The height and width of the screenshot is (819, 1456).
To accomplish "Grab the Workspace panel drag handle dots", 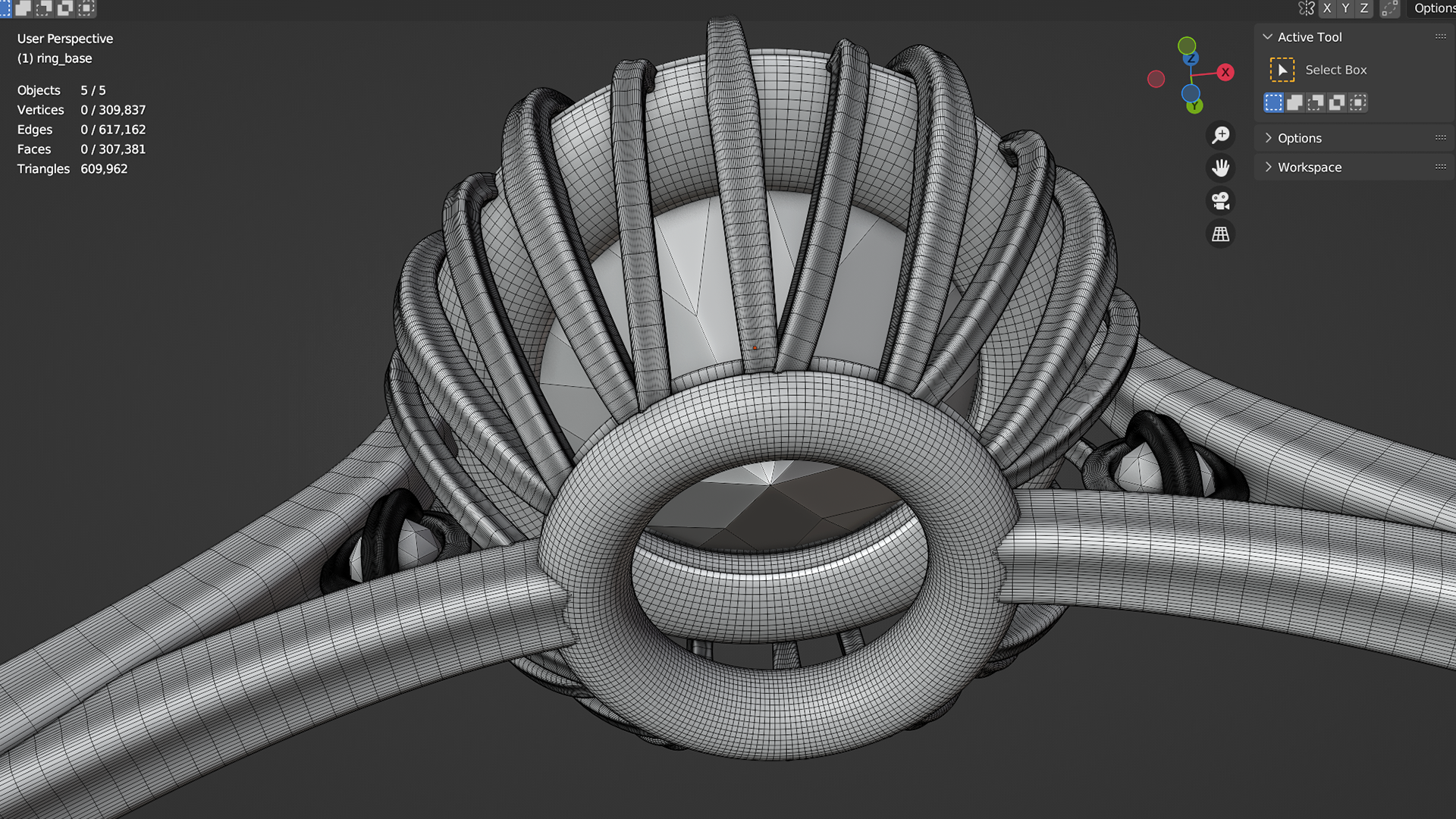I will [1440, 167].
